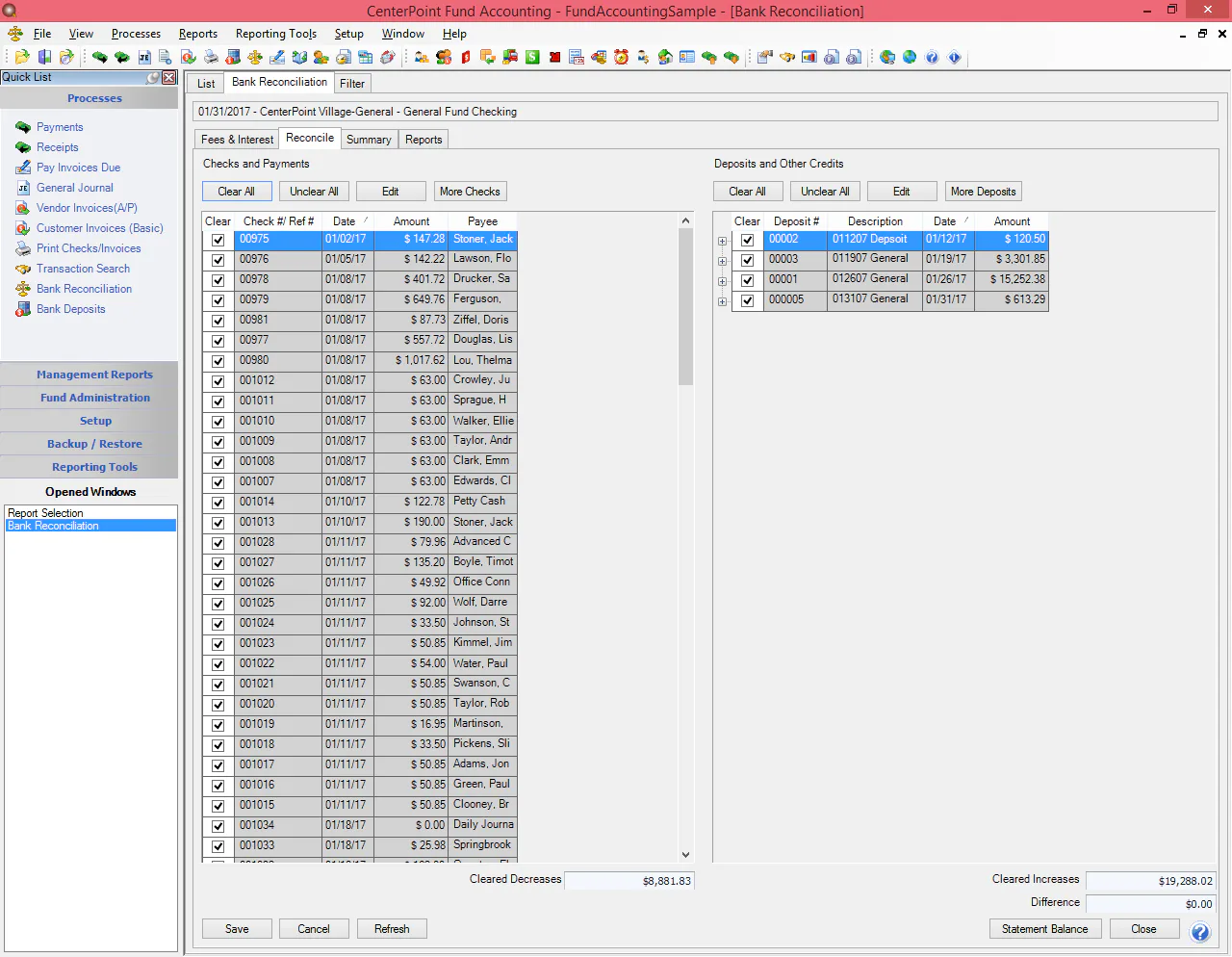
Task: Launch Transaction Search from the sidebar
Action: (83, 269)
